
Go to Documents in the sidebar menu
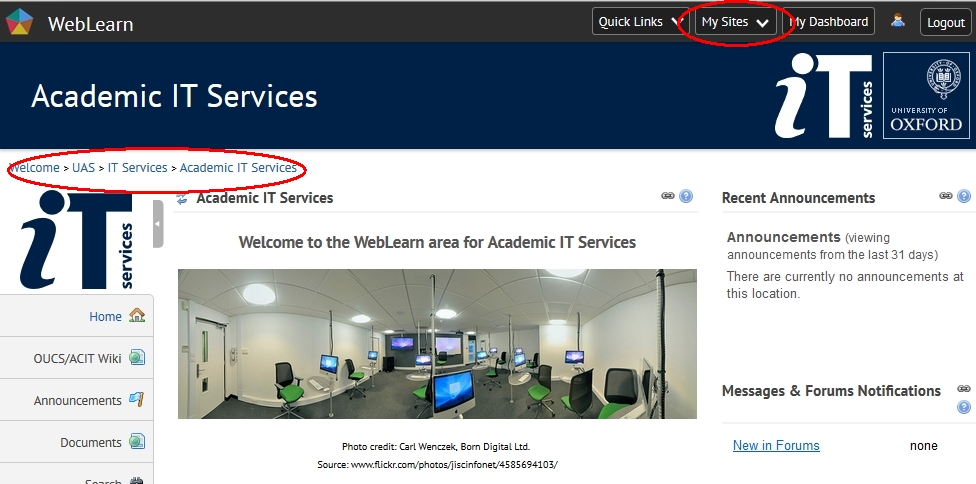tap(92, 442)
